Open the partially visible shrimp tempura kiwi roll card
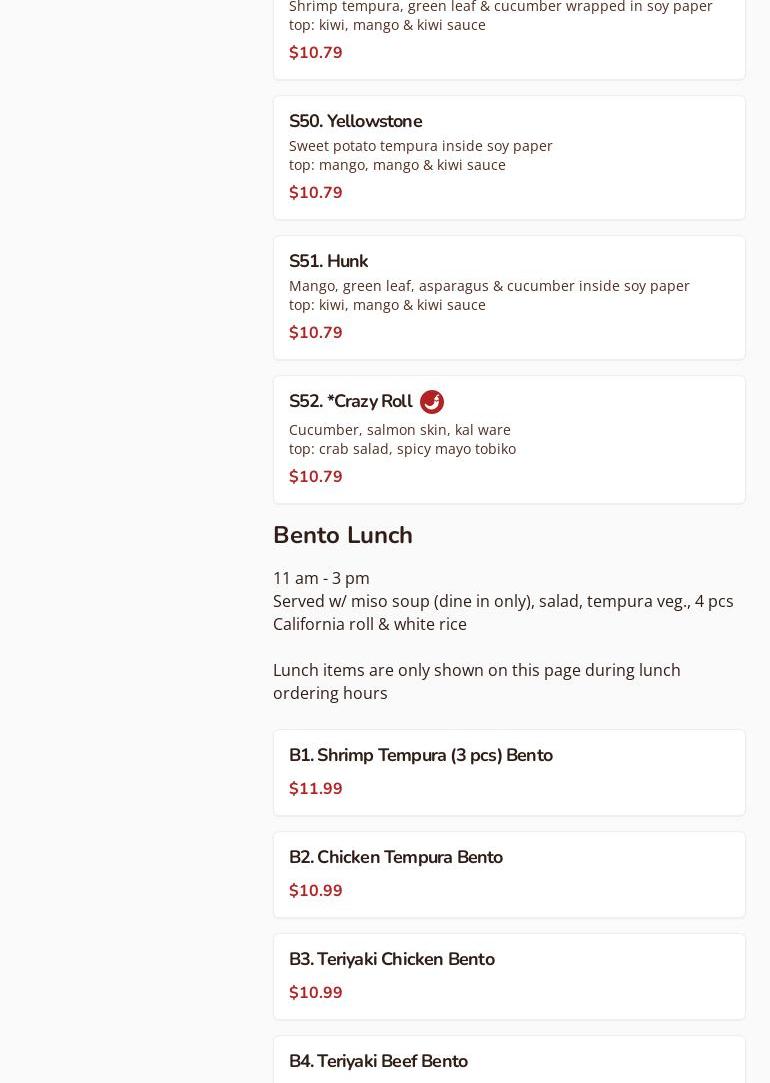 point(509,39)
